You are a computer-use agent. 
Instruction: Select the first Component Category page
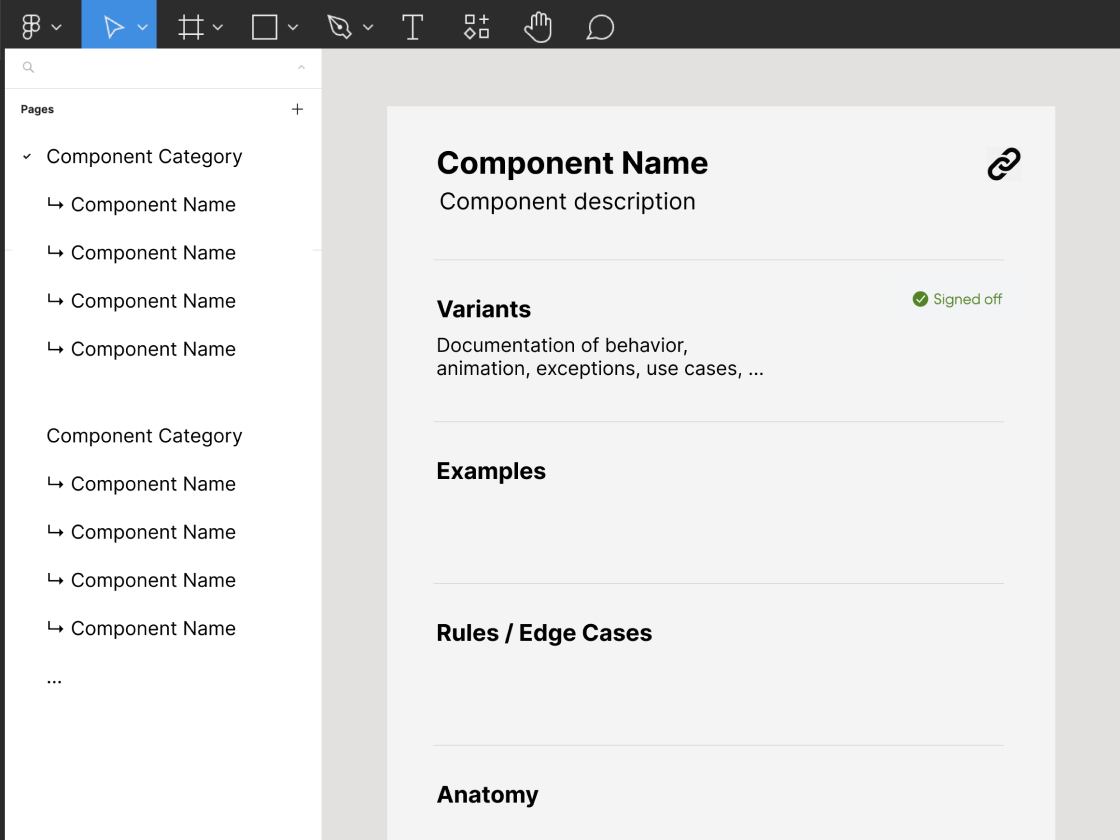tap(144, 157)
